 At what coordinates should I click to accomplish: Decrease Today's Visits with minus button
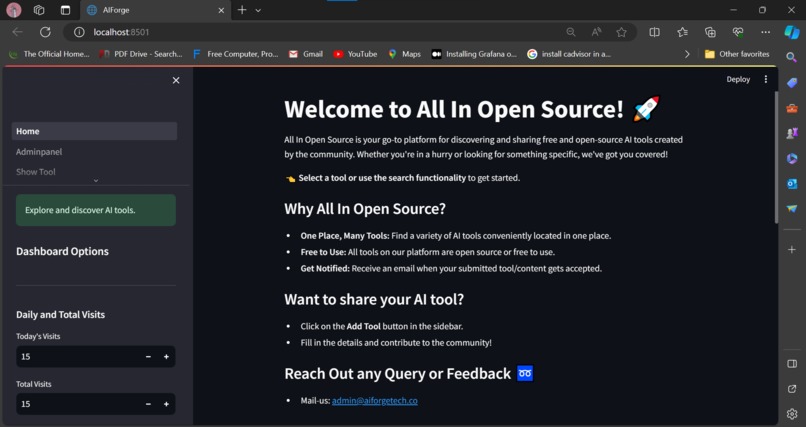(x=149, y=357)
